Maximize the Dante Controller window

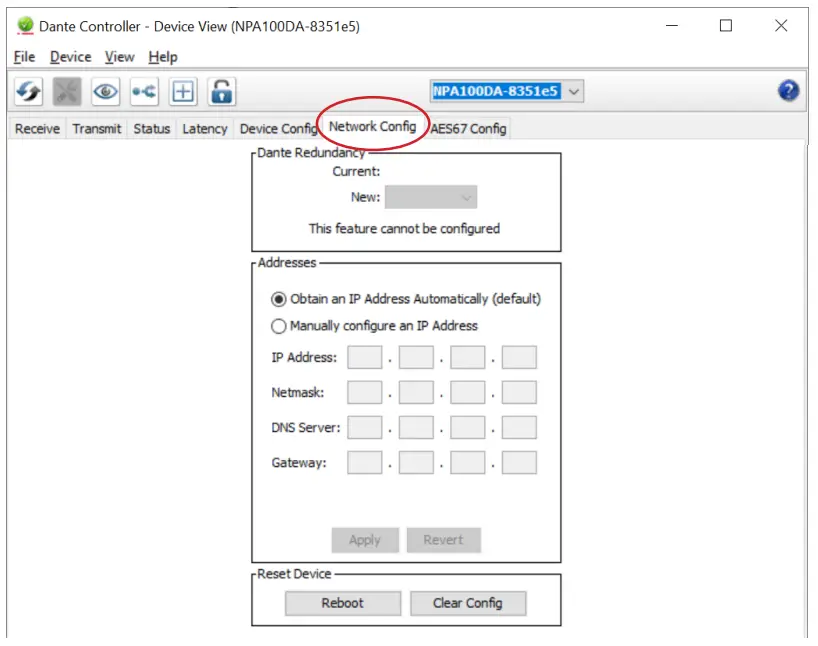(x=726, y=26)
